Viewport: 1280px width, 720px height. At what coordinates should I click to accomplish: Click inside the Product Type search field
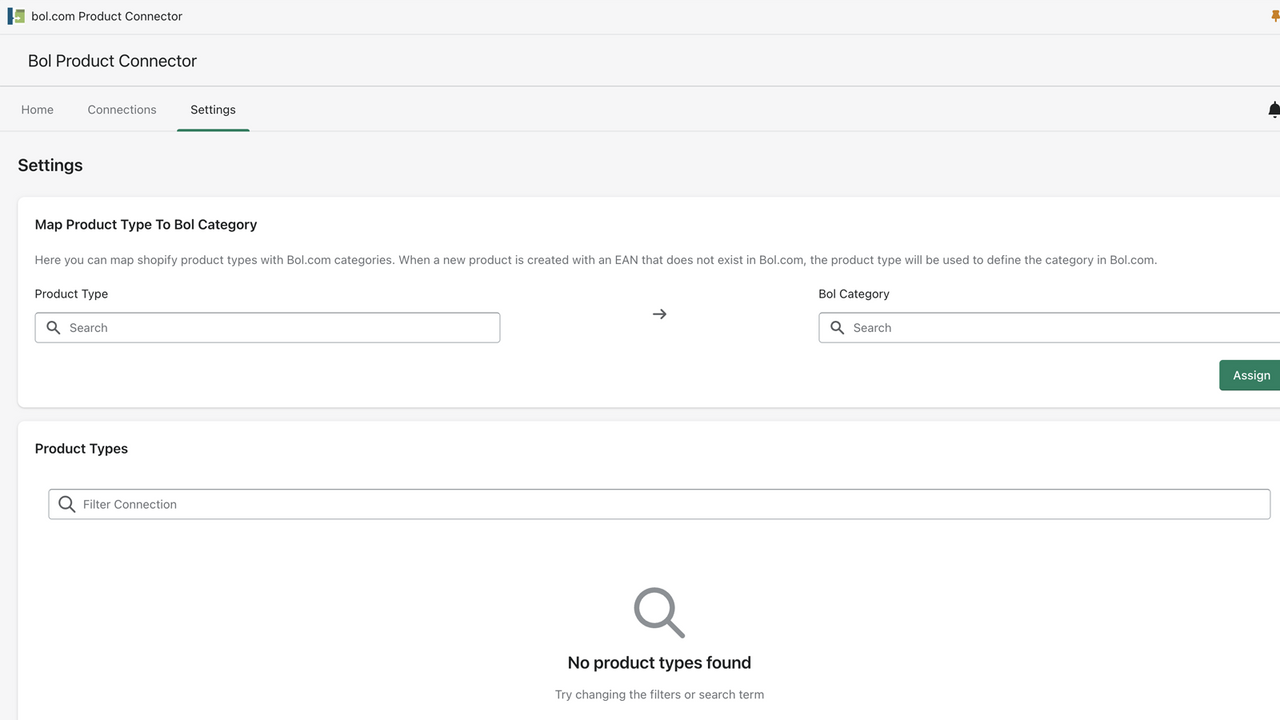(267, 327)
